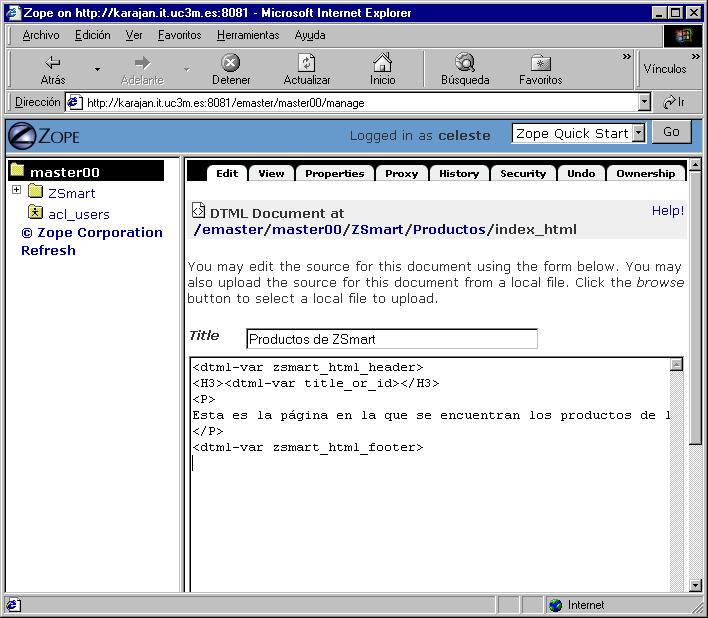
Task: Open the address bar dropdown
Action: 644,102
